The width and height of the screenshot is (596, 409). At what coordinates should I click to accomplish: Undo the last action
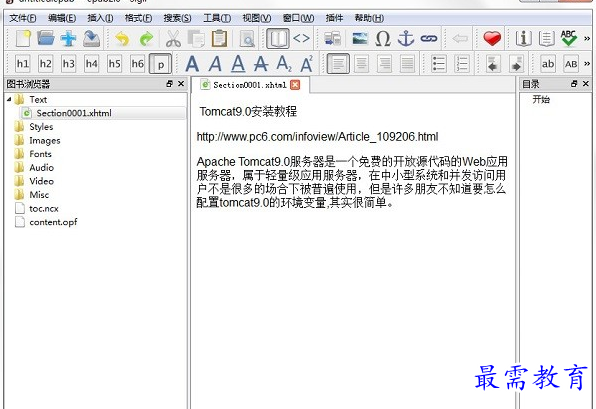(x=122, y=39)
